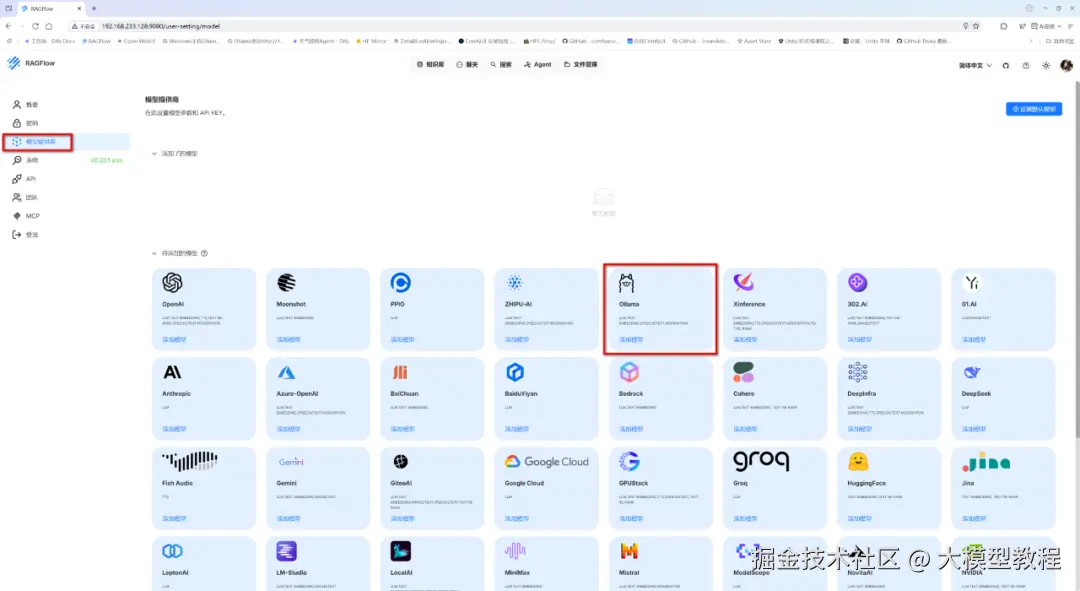The height and width of the screenshot is (591, 1080).
Task: Click the Groq provider logo
Action: point(761,462)
